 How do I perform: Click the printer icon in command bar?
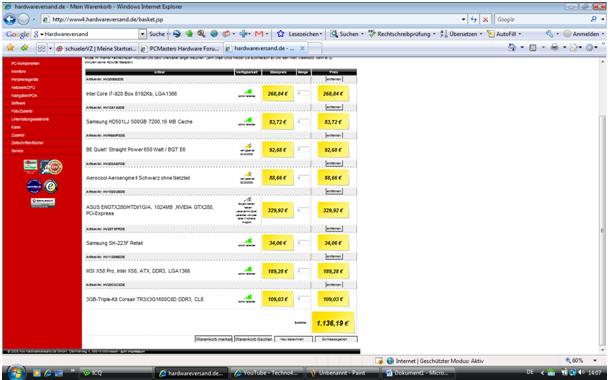pos(554,48)
